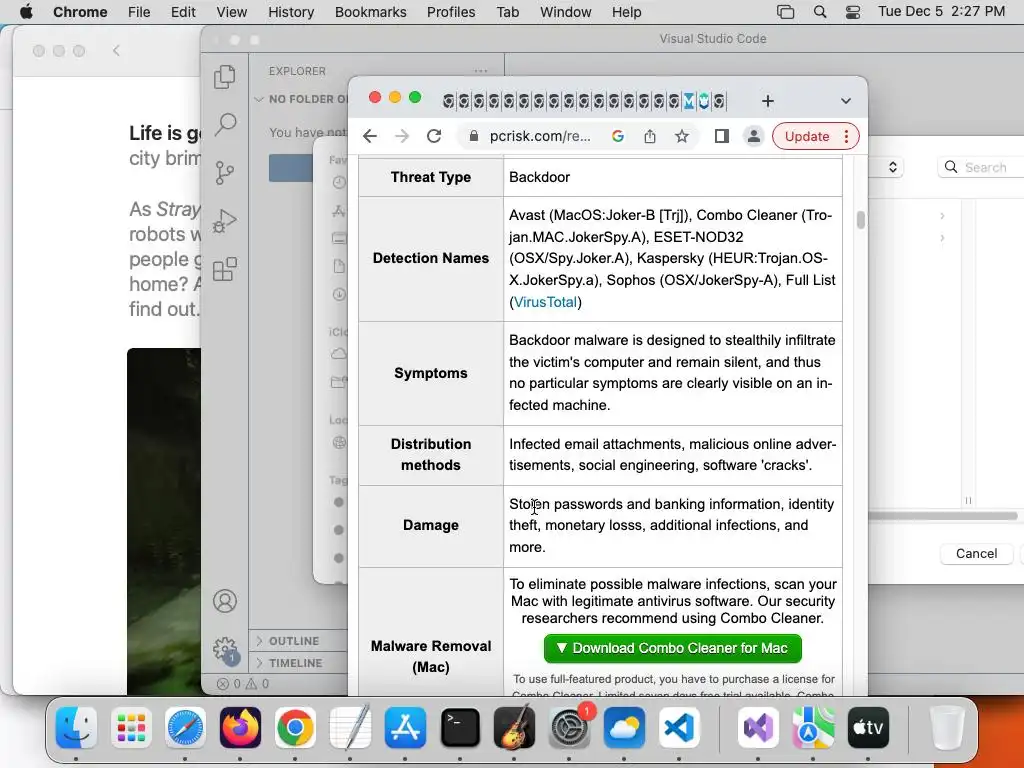
Task: Open the Bookmarks menu
Action: (370, 12)
